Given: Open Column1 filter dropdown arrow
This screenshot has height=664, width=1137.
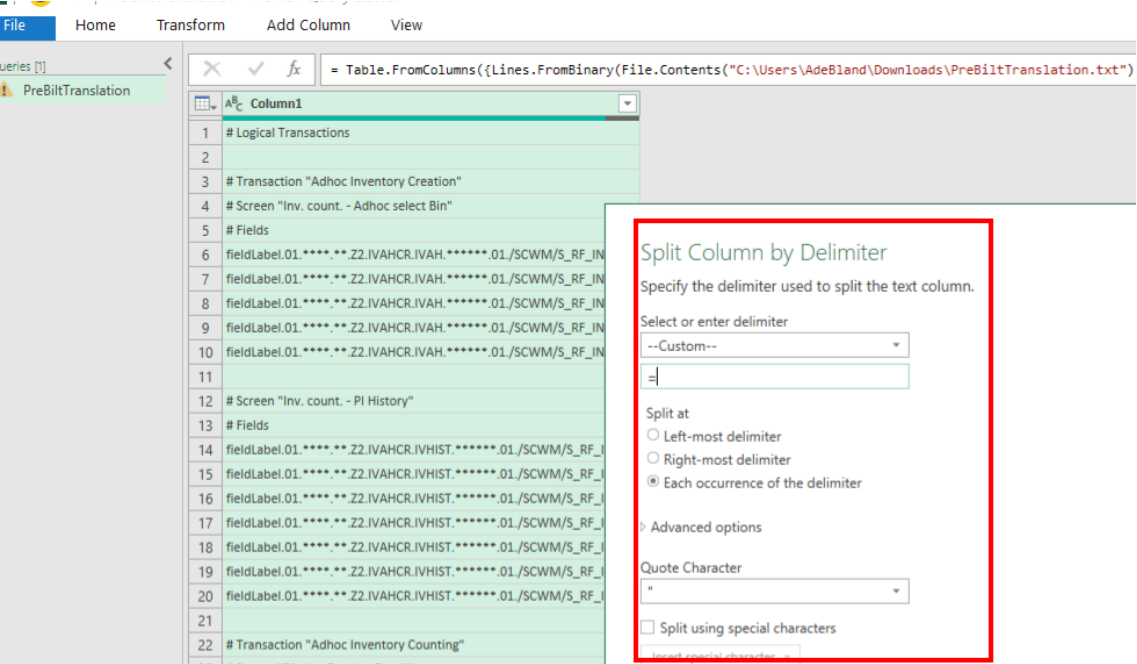Looking at the screenshot, I should [627, 104].
